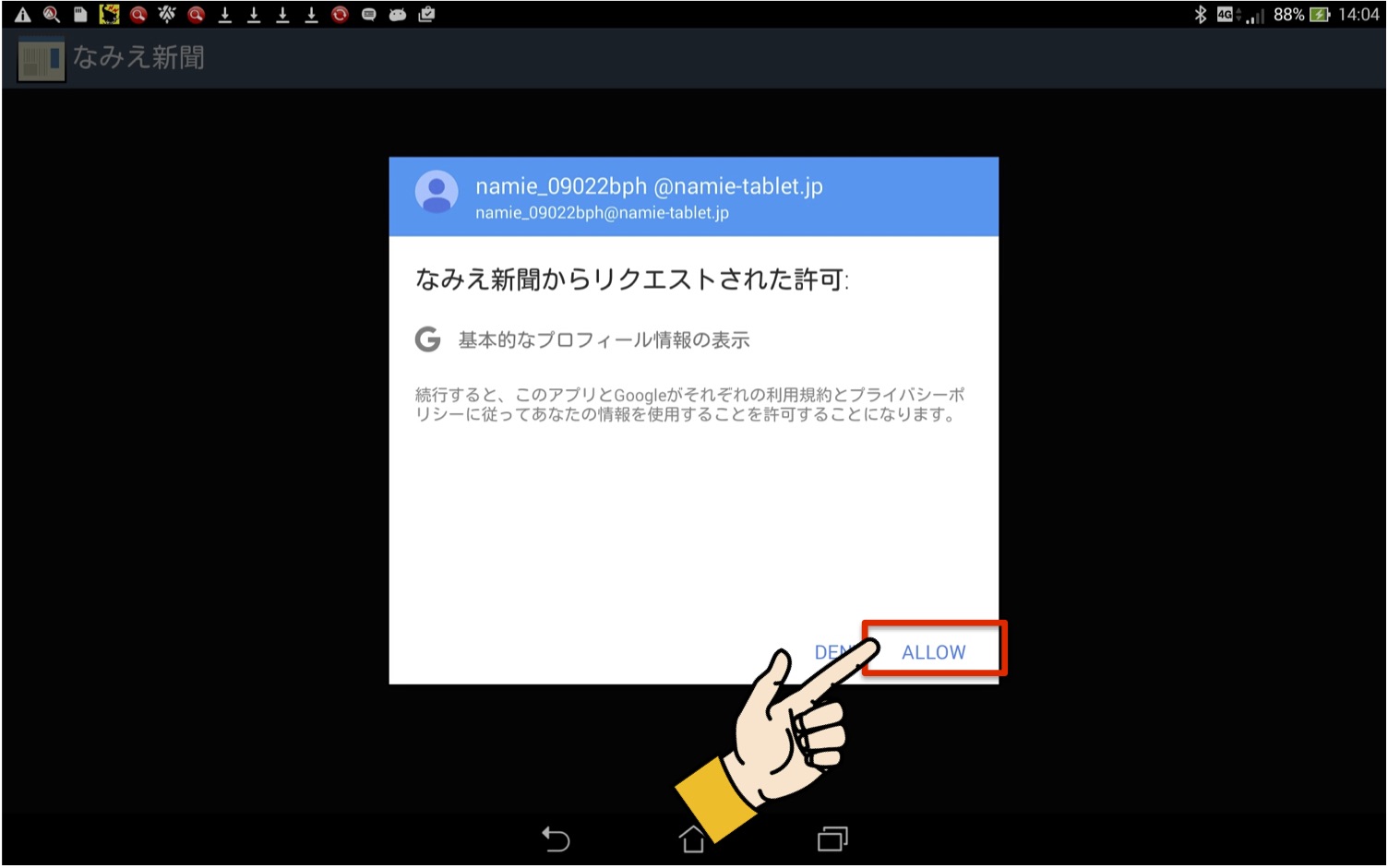Tap the ALLOW button
Image resolution: width=1388 pixels, height=868 pixels.
933,651
